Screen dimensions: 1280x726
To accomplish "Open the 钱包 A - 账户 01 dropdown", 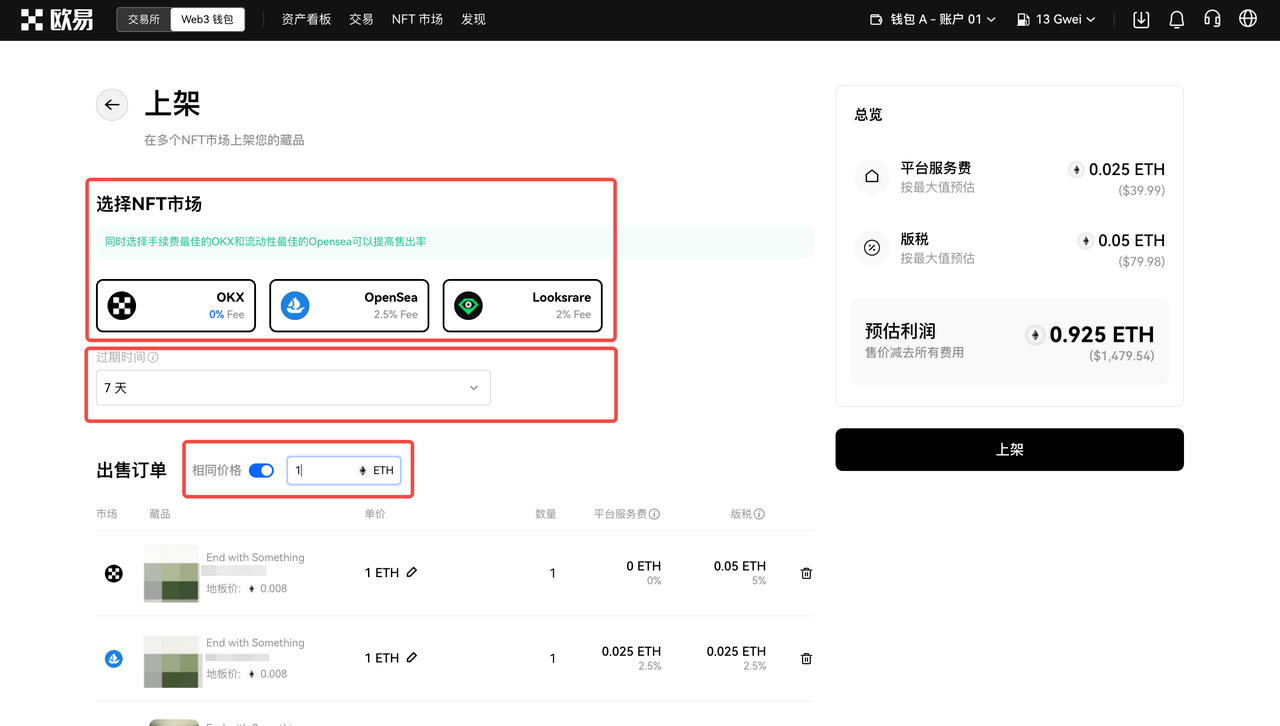I will coord(933,19).
